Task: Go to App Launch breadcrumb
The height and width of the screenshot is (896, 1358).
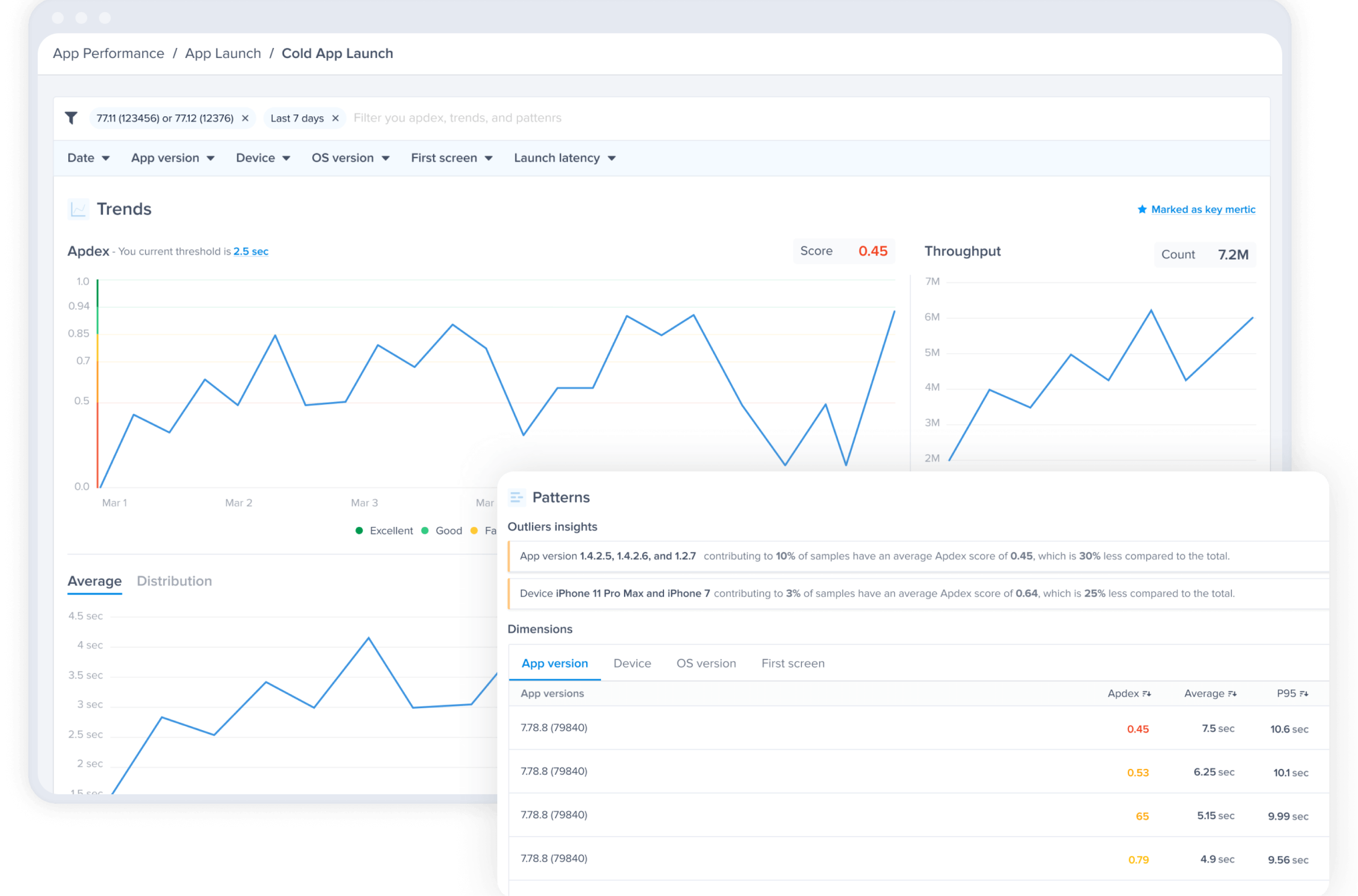Action: coord(223,54)
